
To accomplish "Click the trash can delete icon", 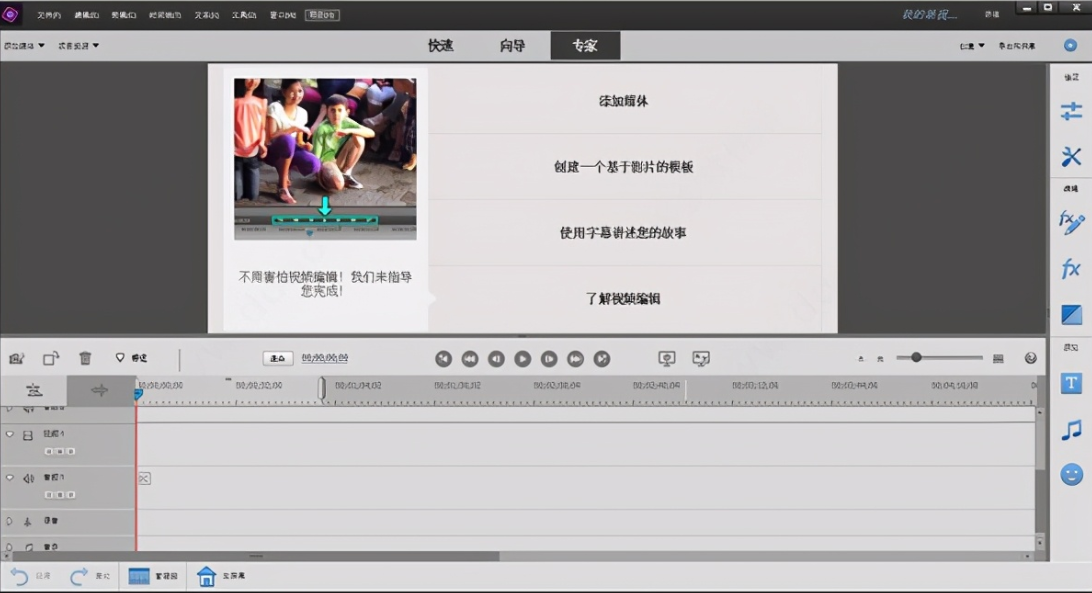I will pyautogui.click(x=85, y=358).
